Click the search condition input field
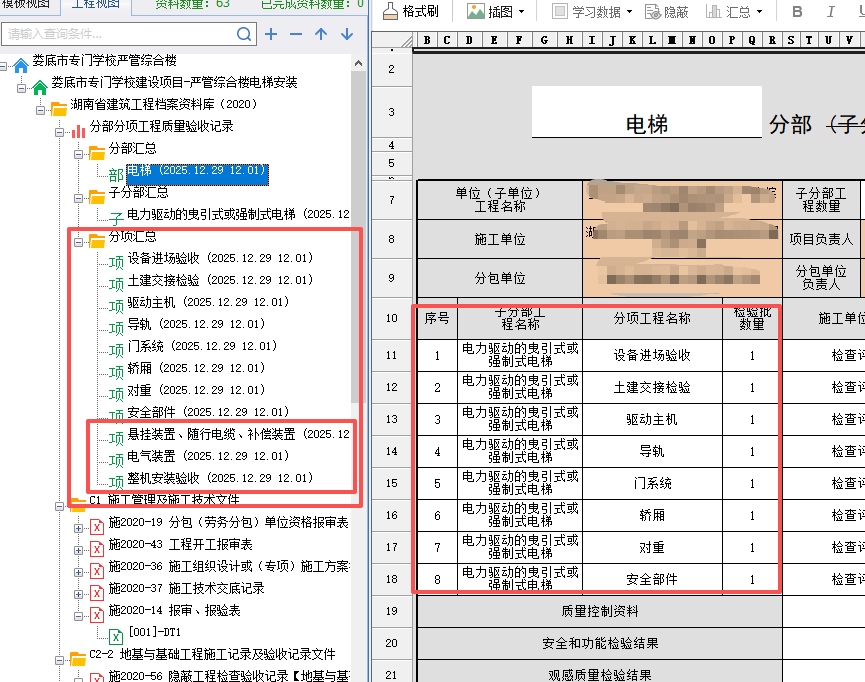 118,34
